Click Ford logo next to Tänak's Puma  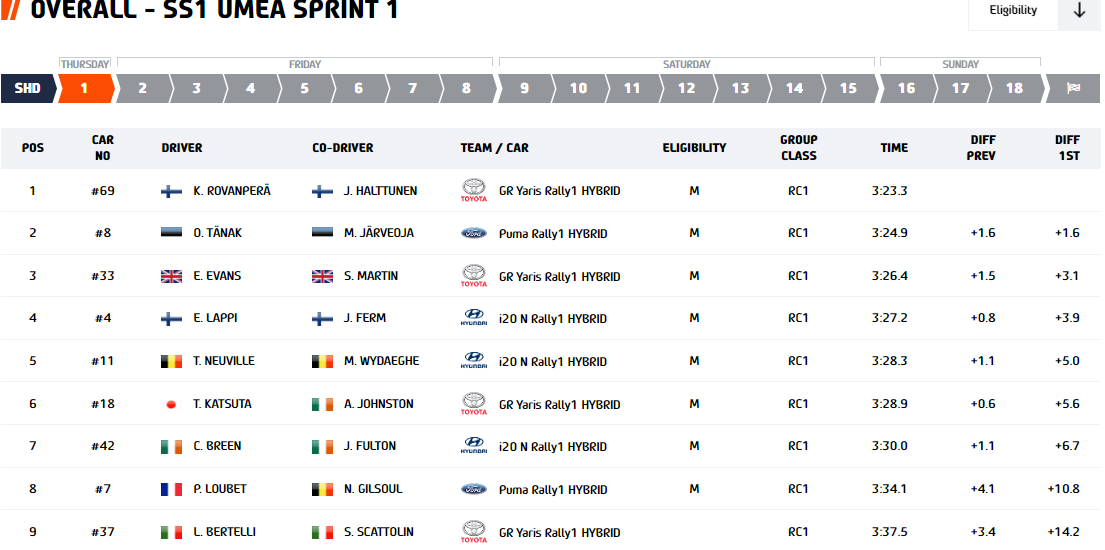(474, 233)
